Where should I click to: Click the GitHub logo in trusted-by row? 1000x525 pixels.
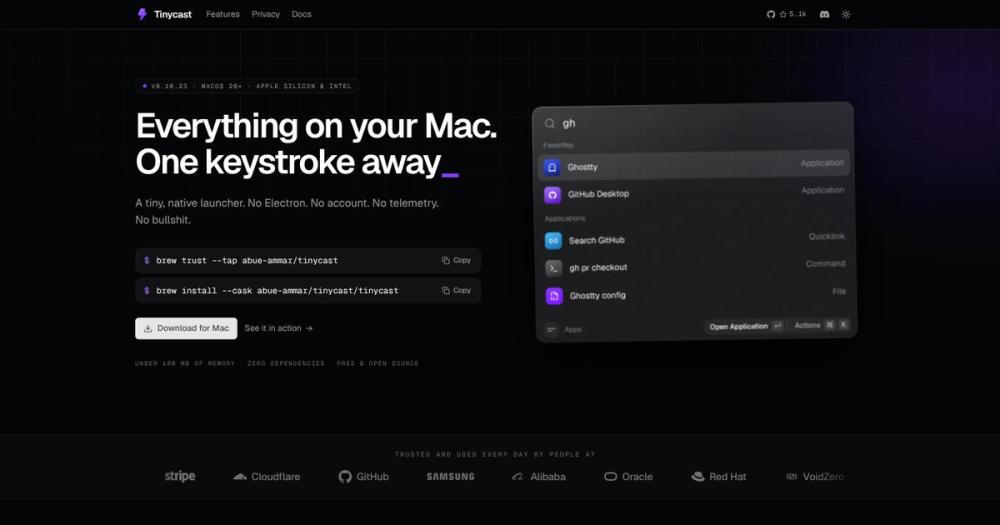pyautogui.click(x=364, y=477)
